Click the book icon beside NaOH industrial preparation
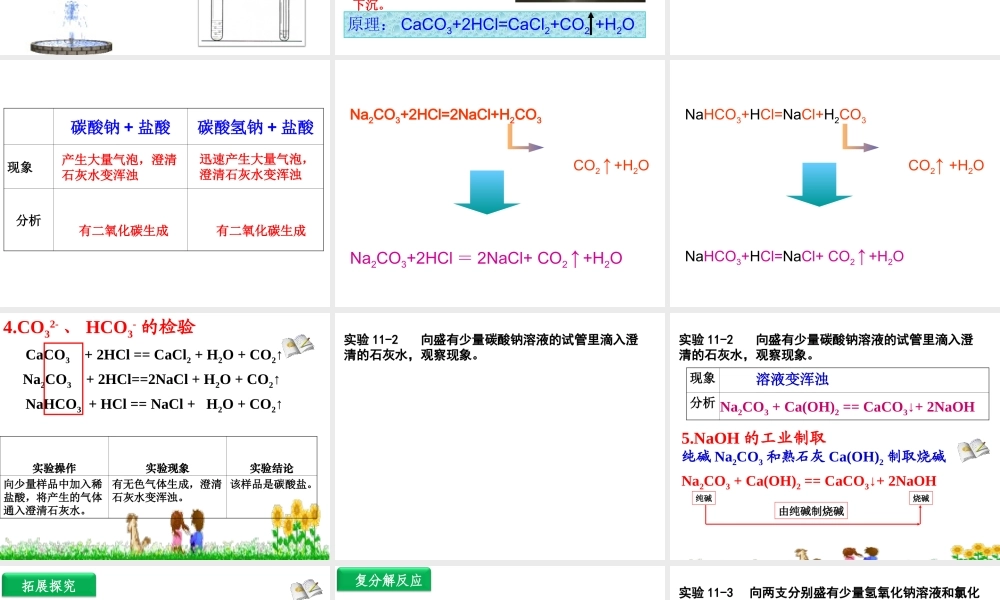 [x=973, y=450]
